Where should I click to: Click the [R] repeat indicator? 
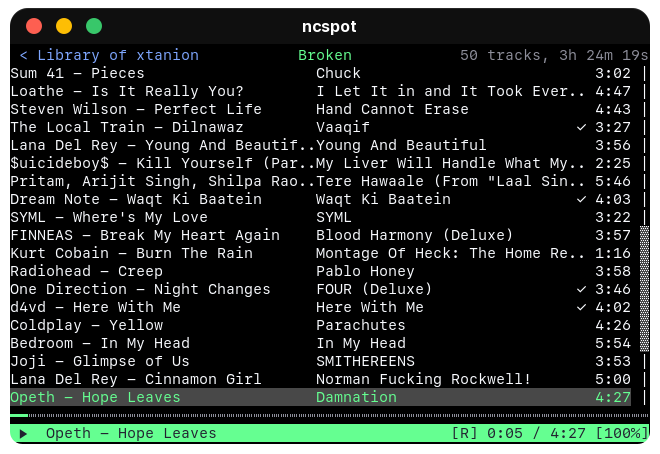point(464,433)
